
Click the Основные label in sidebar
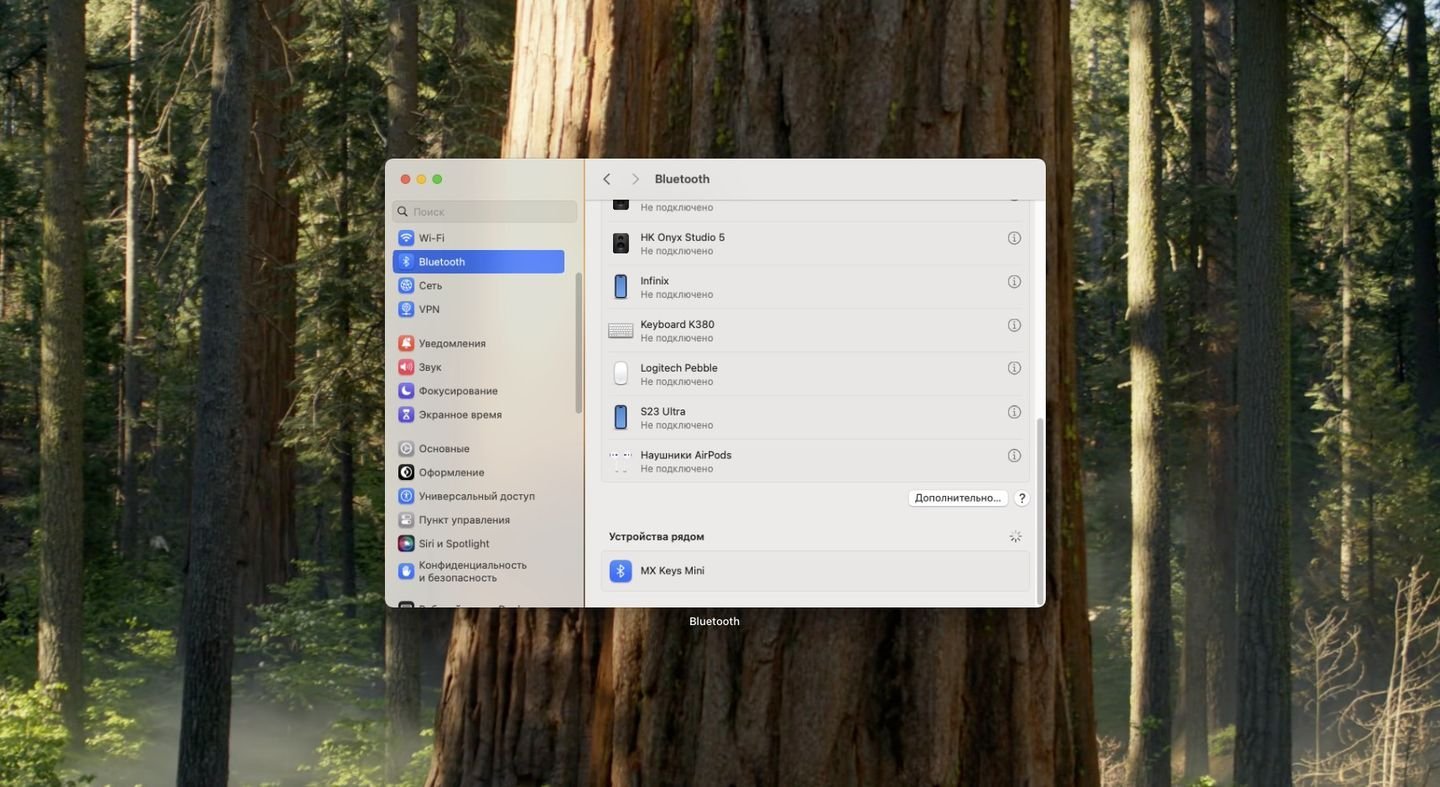pyautogui.click(x=444, y=449)
